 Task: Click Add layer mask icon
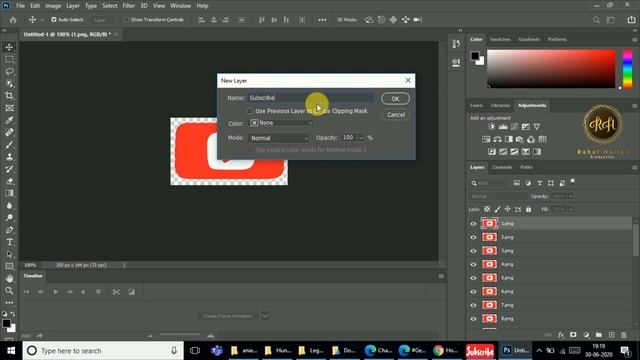click(573, 335)
